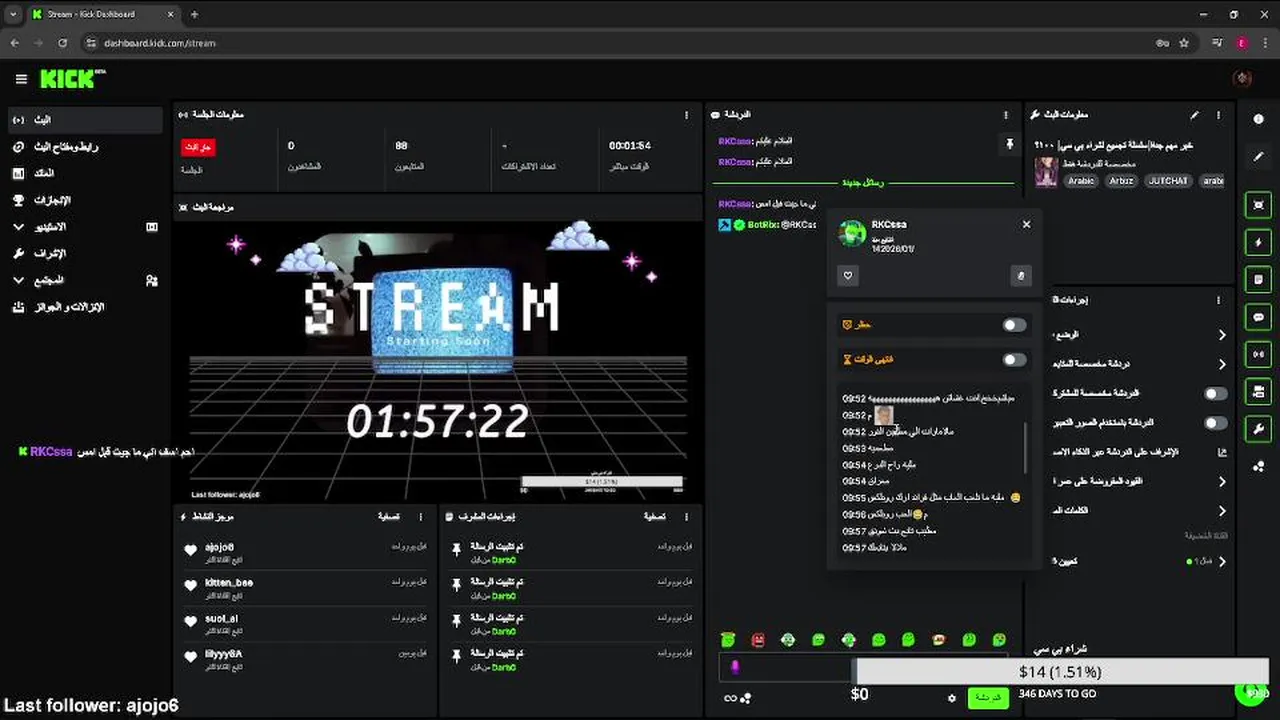Click the studio icon next to الاستيديو
1280x720 pixels.
[152, 227]
